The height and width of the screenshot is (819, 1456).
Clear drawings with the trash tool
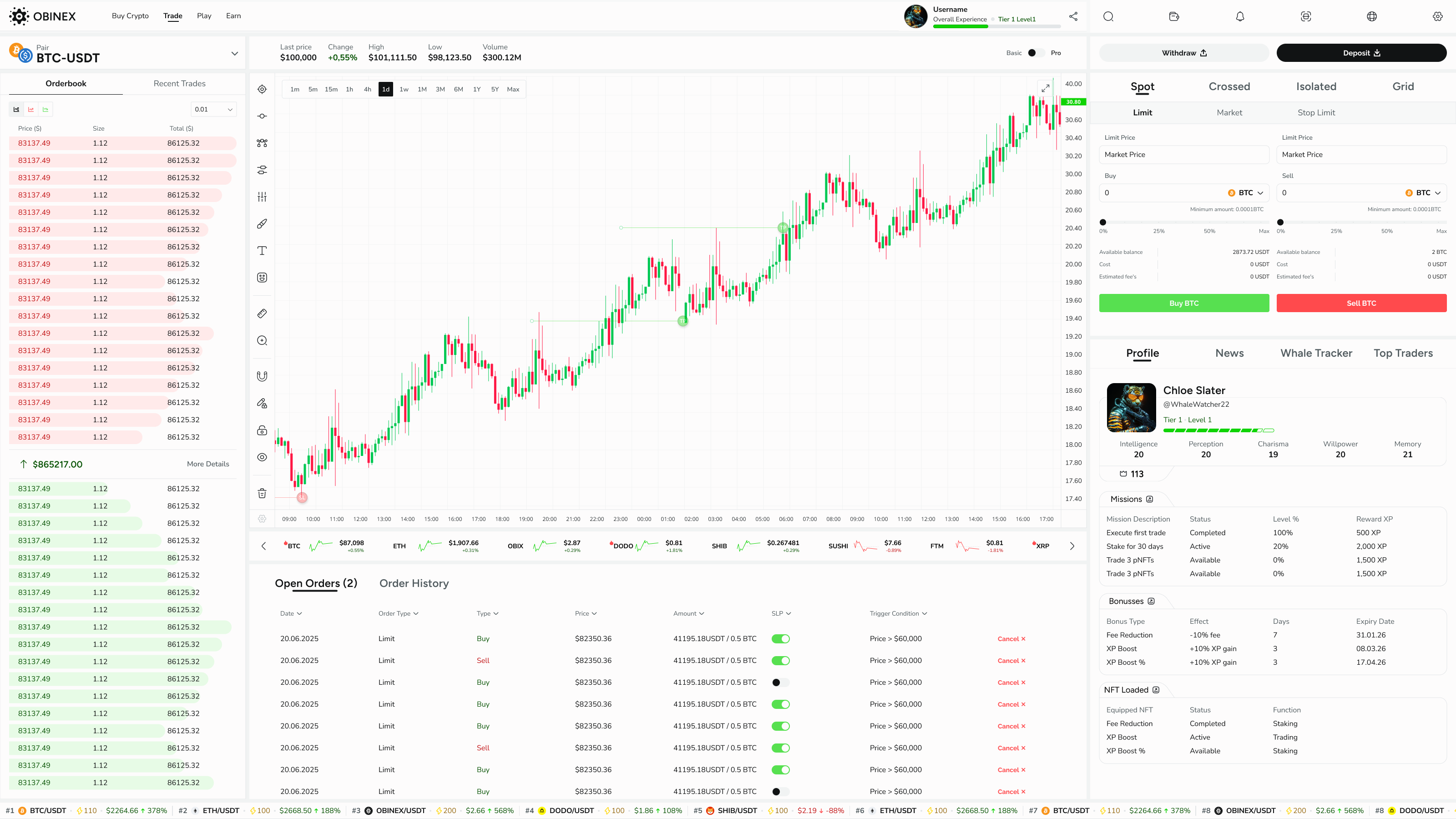pyautogui.click(x=262, y=492)
